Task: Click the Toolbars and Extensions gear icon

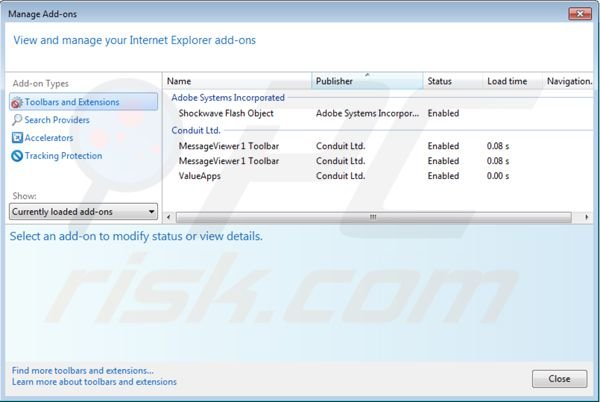Action: tap(17, 103)
